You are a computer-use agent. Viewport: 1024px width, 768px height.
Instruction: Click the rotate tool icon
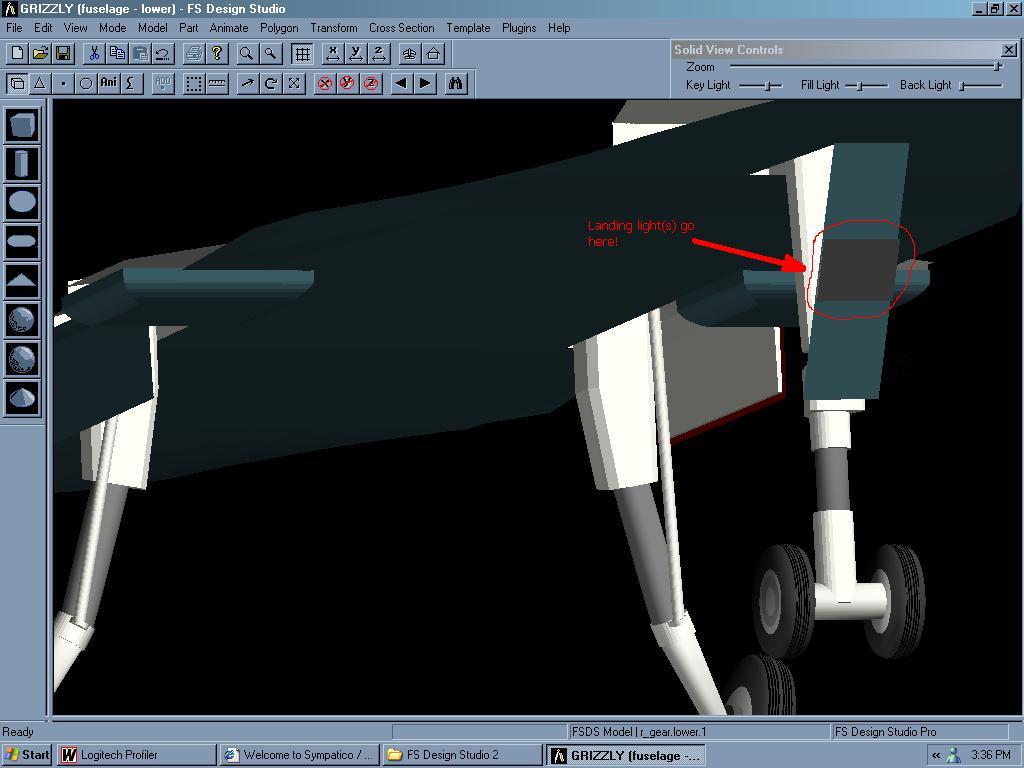(270, 83)
